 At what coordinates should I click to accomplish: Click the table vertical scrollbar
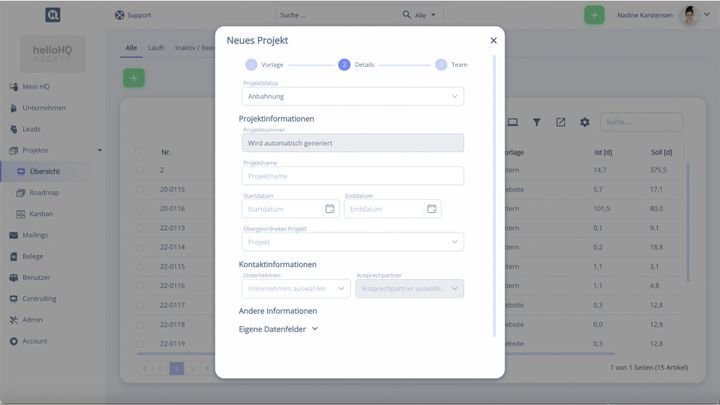(688, 222)
